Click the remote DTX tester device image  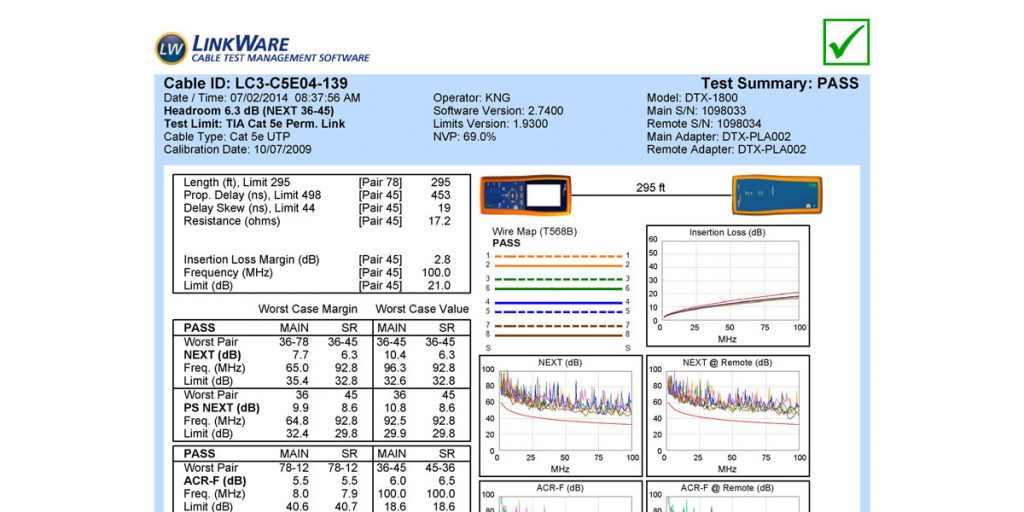coord(776,195)
